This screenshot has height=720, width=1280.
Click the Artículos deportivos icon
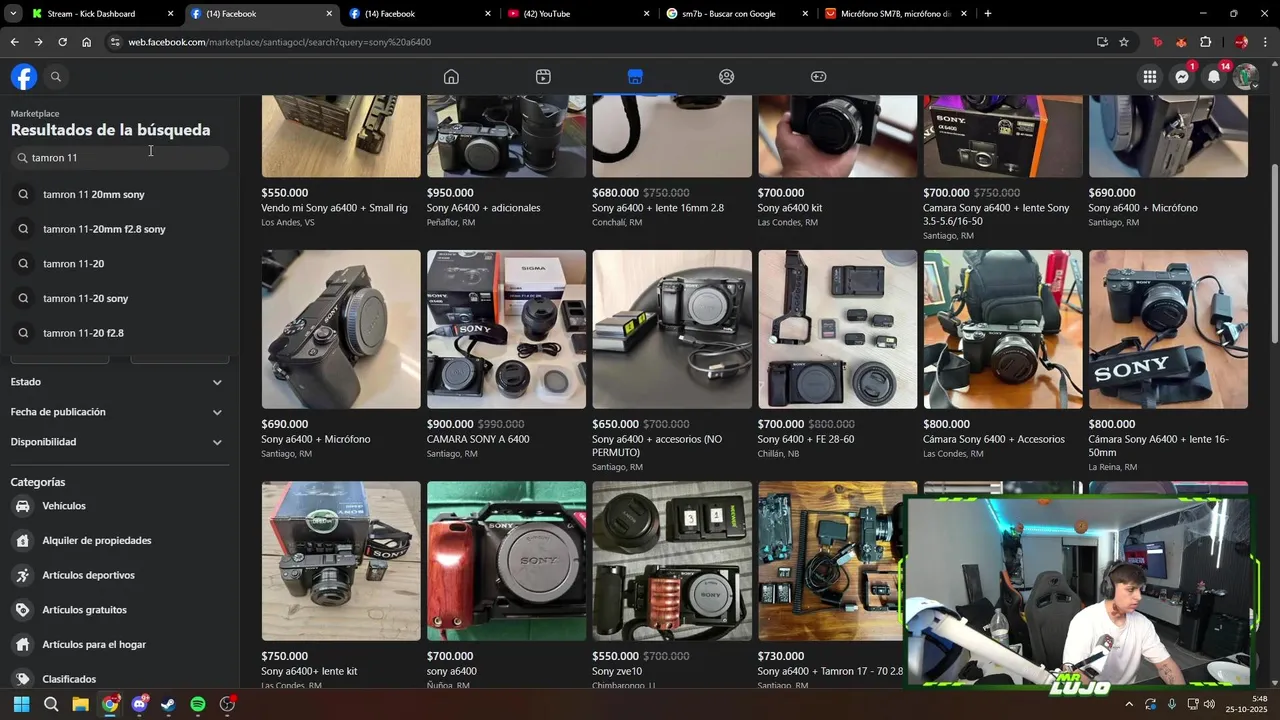point(23,575)
